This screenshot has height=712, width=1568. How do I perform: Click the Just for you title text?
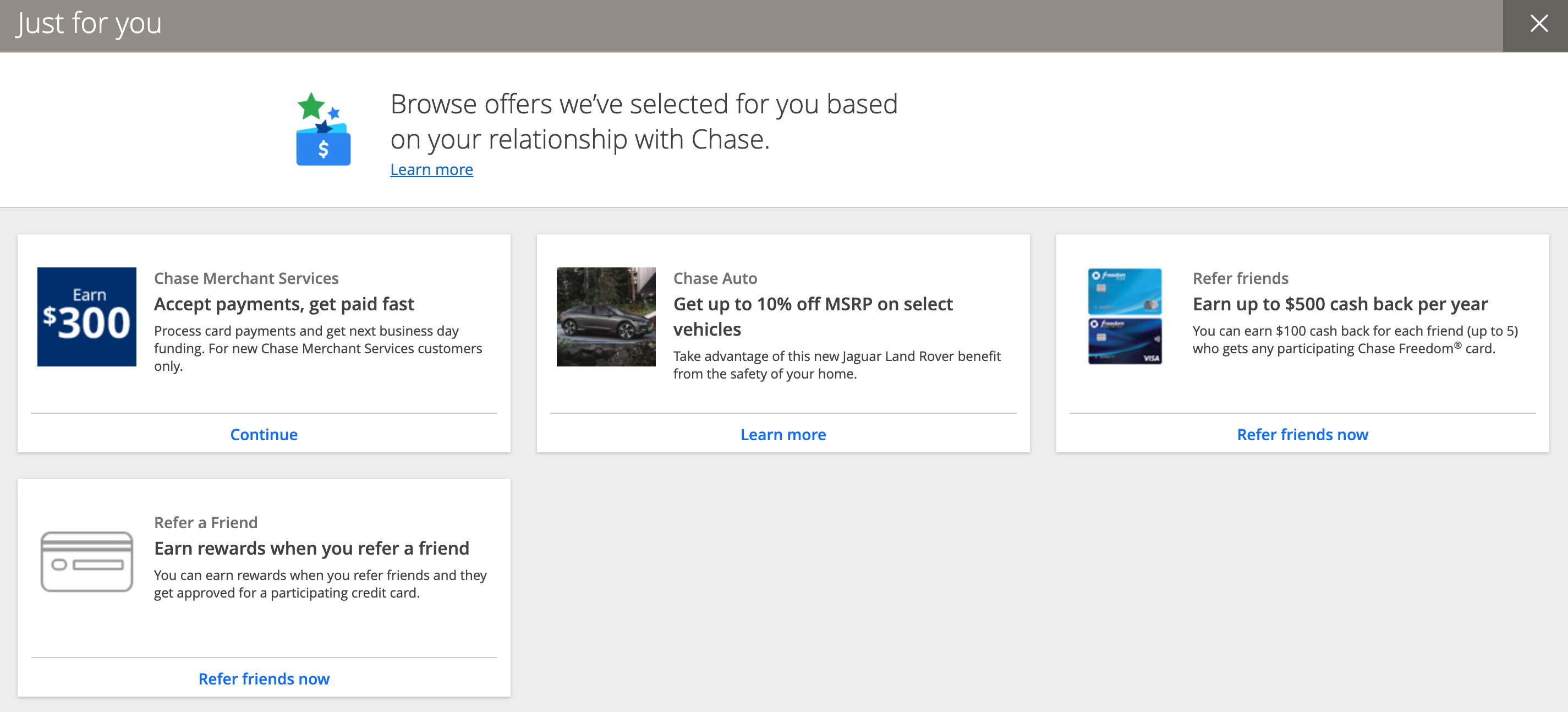point(89,24)
